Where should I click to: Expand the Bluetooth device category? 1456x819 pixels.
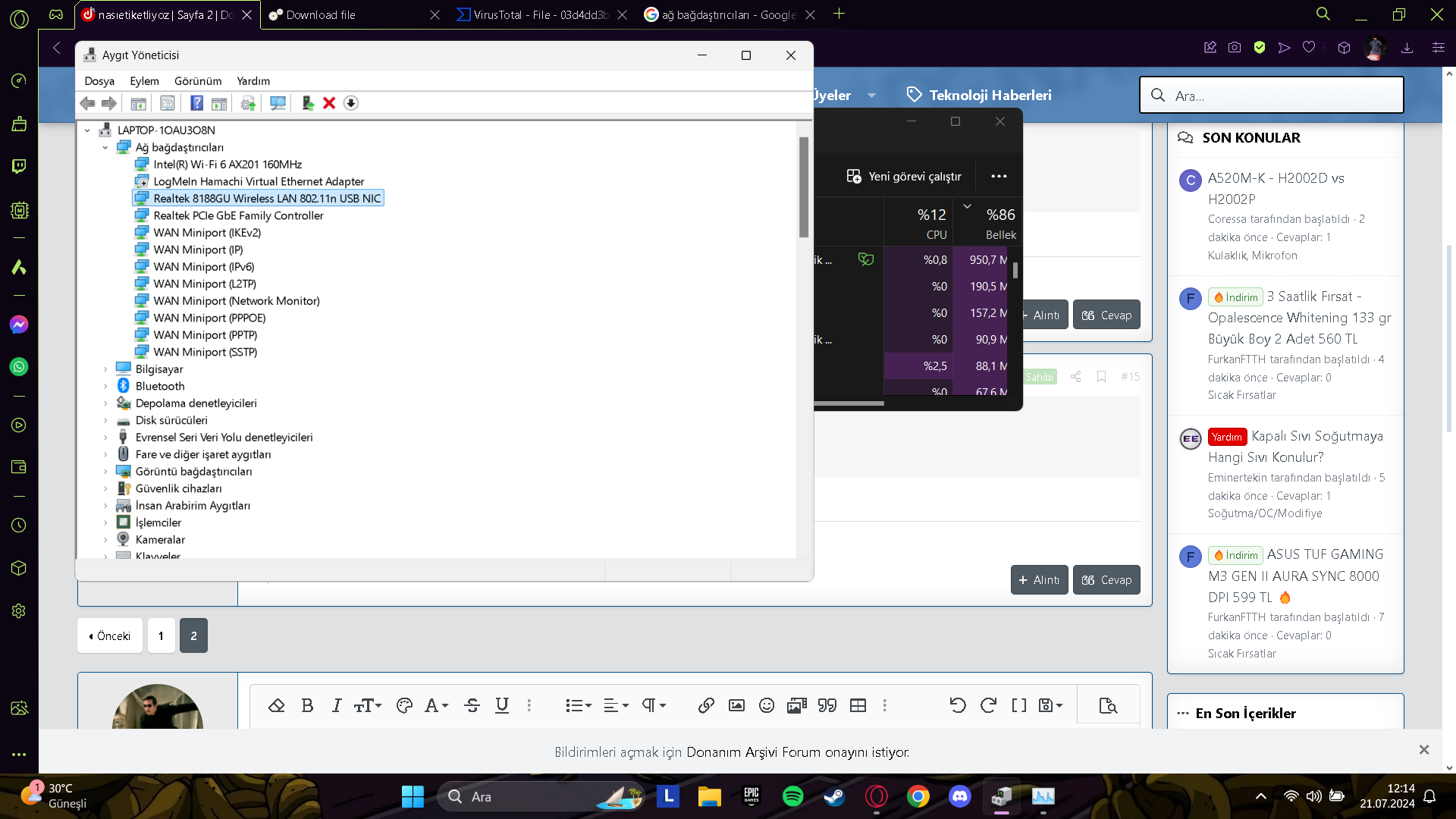[x=105, y=387]
